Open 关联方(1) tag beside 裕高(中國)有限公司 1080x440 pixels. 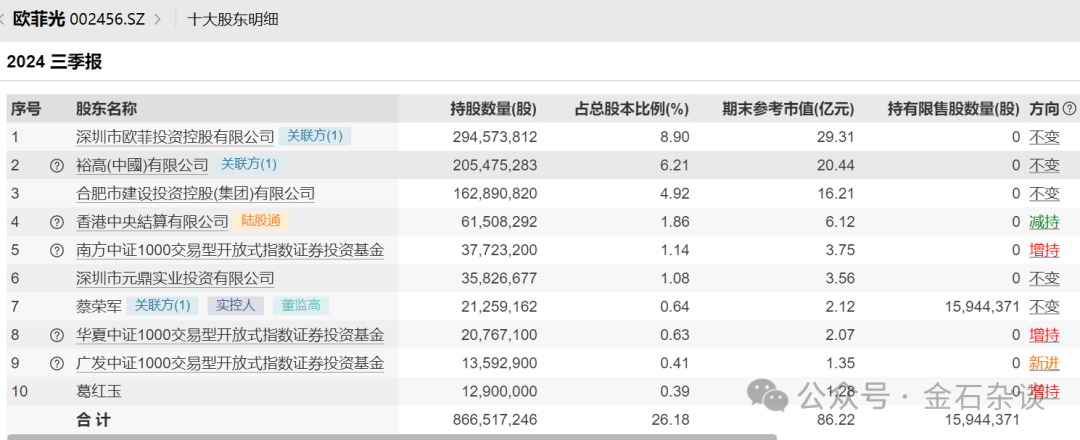249,165
